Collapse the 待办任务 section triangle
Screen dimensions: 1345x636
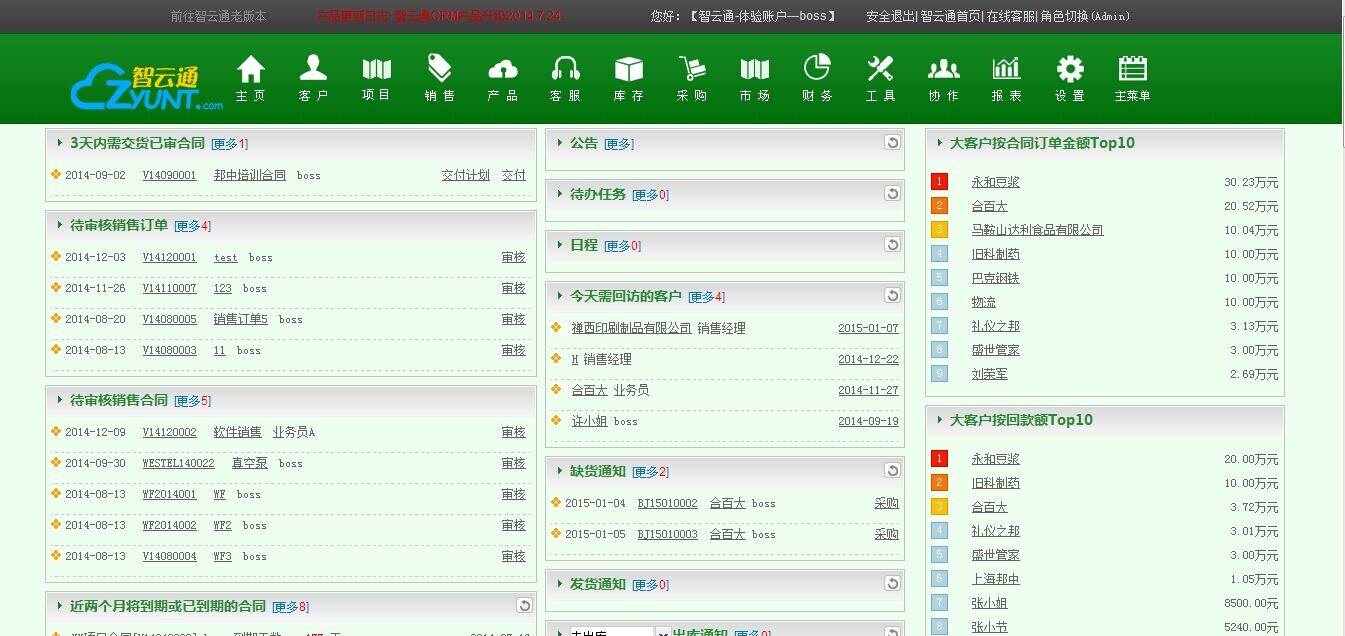pos(560,194)
